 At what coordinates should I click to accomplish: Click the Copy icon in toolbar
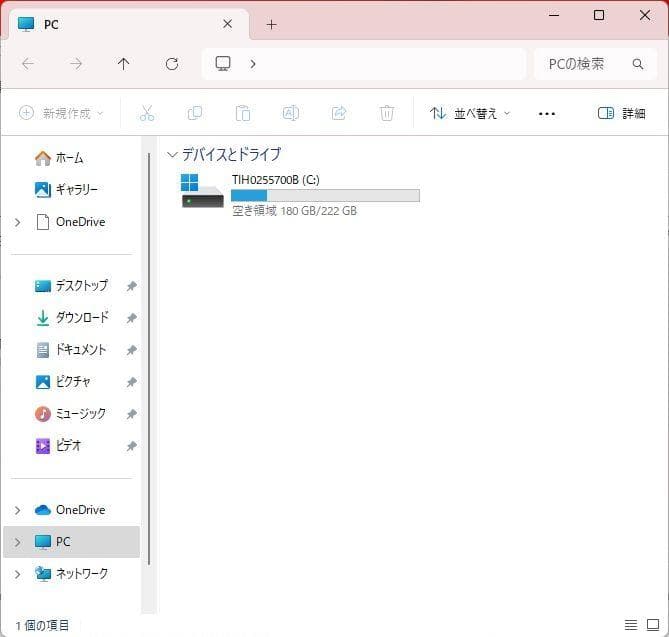(195, 113)
